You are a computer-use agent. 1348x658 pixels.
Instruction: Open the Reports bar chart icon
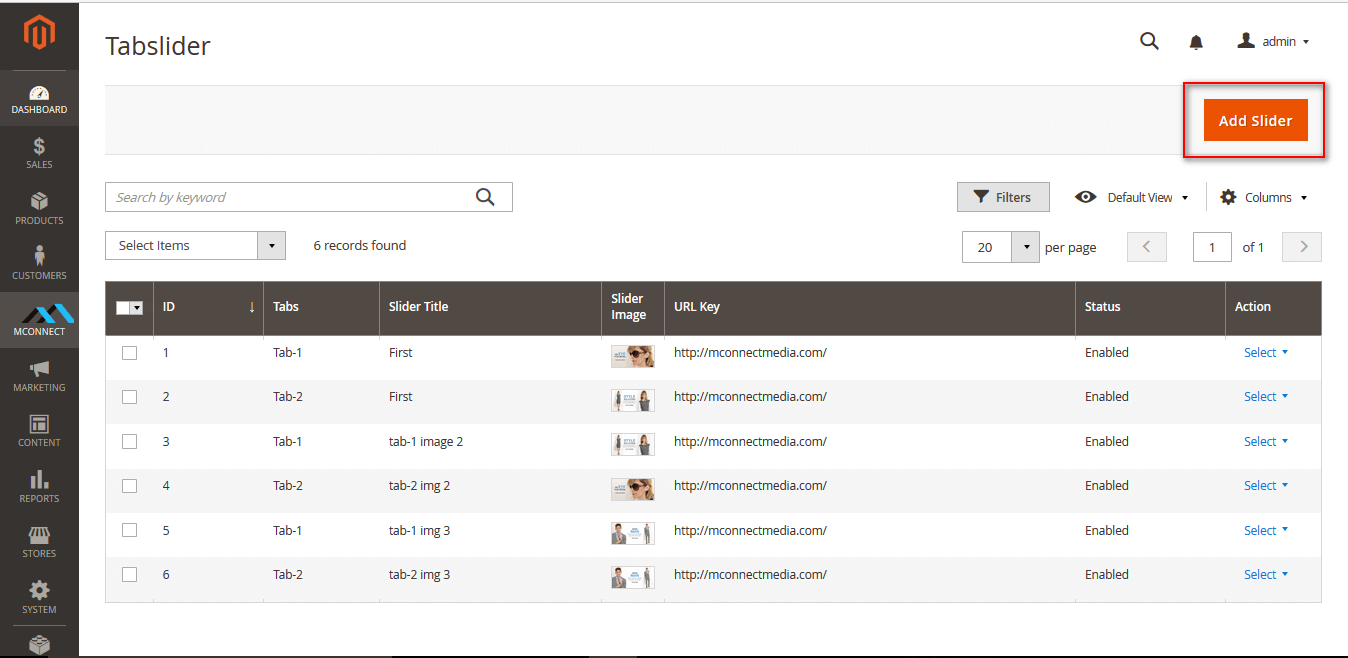(x=39, y=480)
